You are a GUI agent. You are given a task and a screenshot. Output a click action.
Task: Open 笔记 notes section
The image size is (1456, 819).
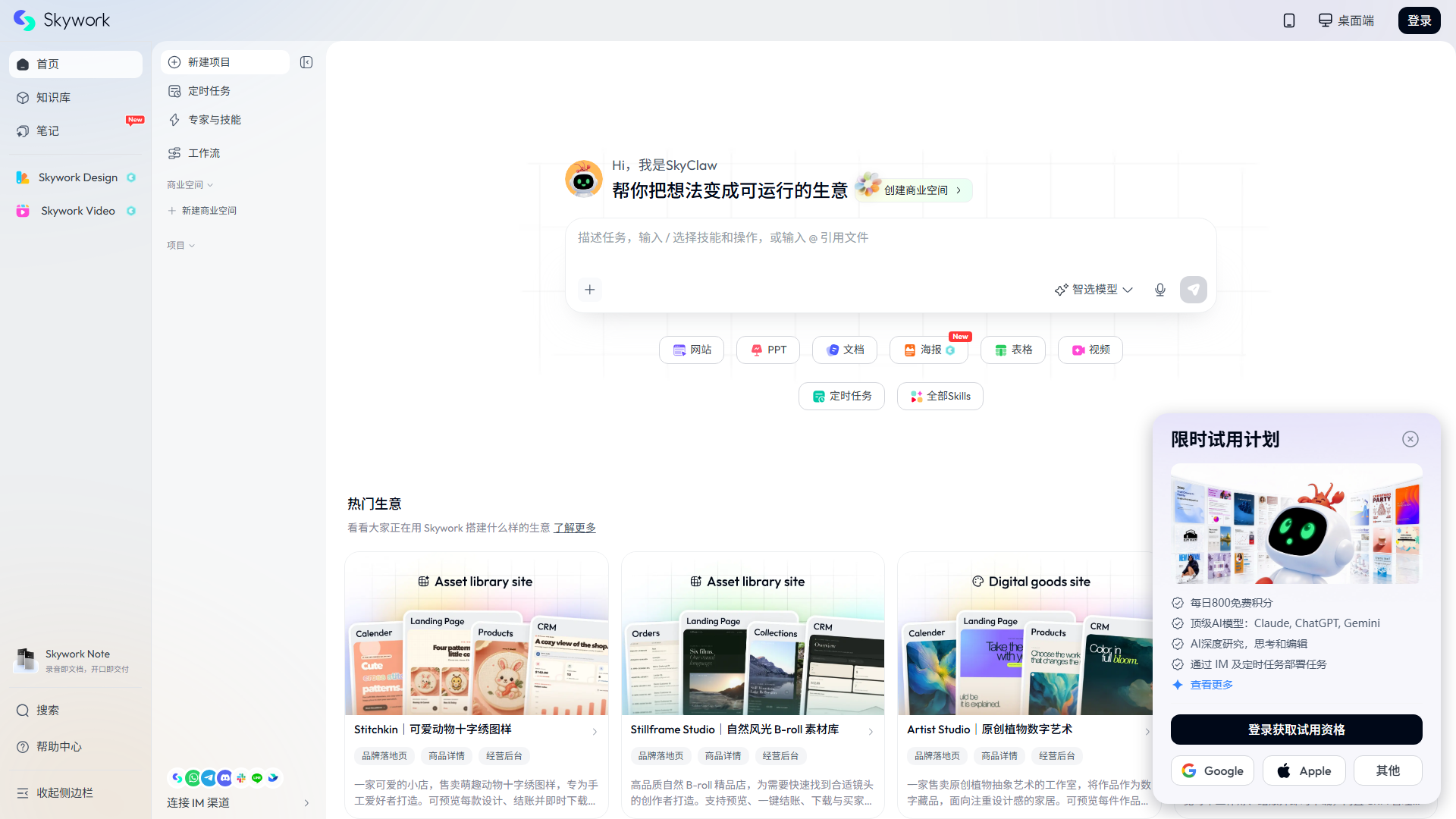point(76,131)
